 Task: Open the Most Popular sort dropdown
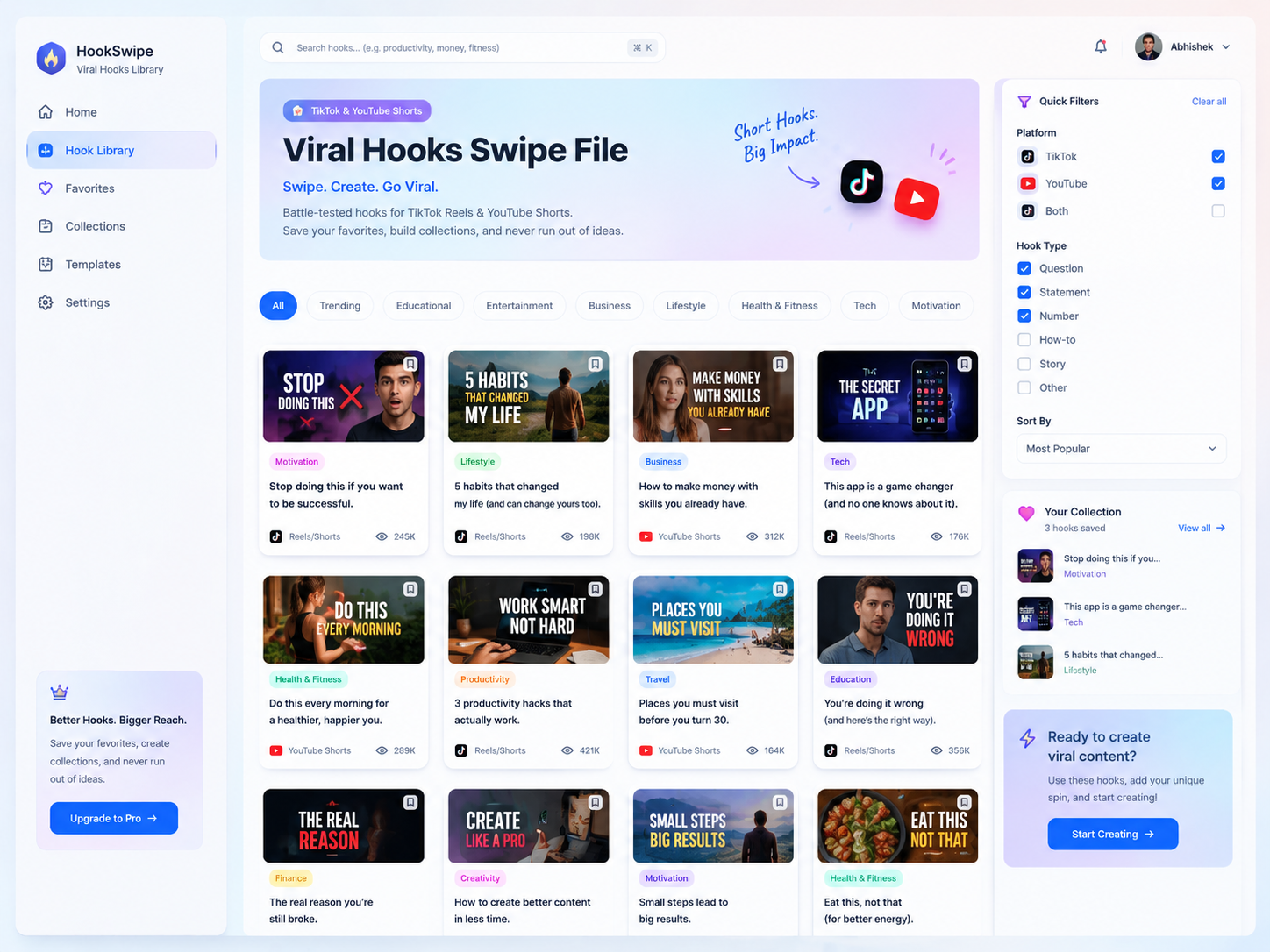(x=1121, y=449)
